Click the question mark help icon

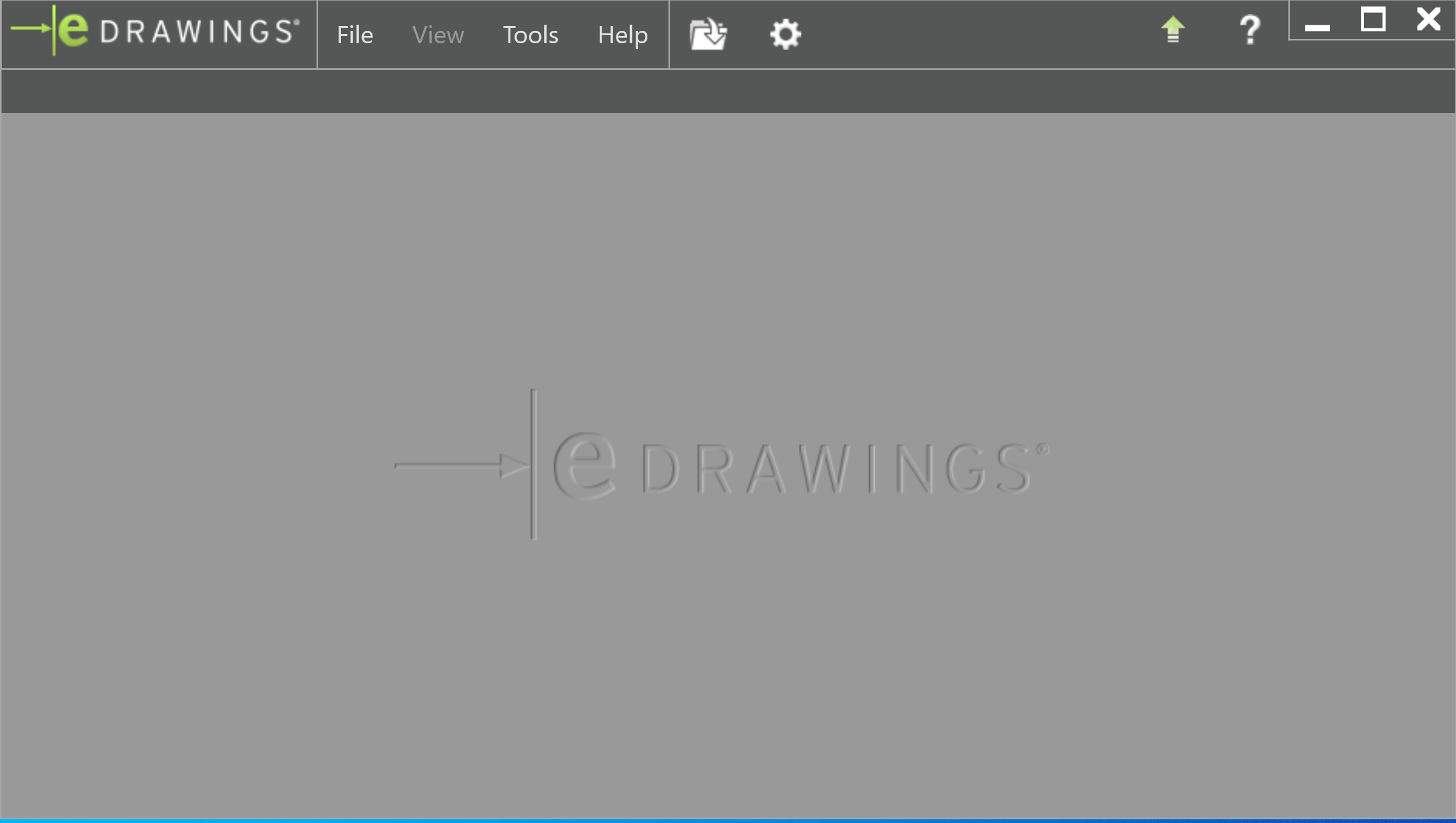(1250, 30)
